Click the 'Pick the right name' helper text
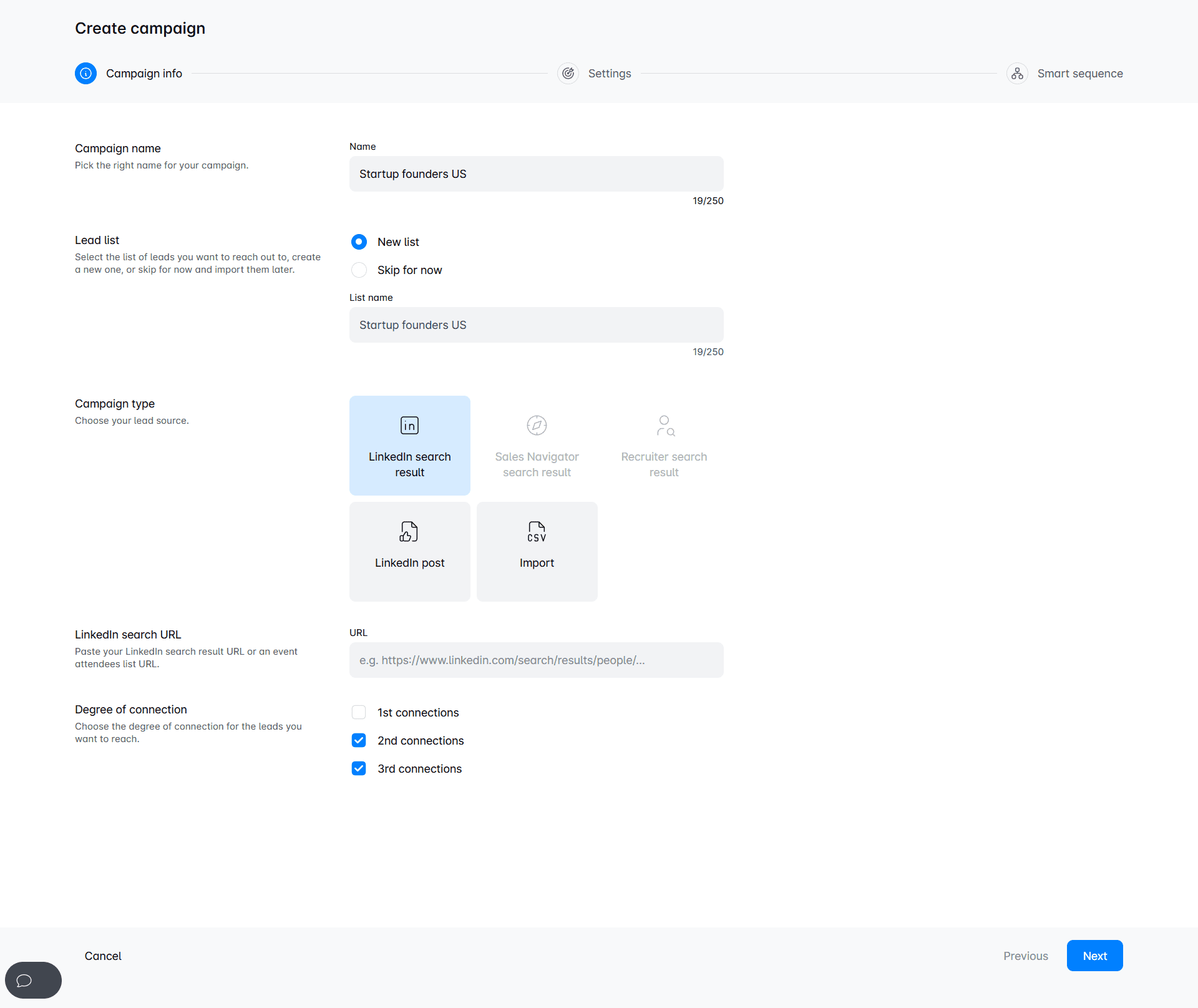The width and height of the screenshot is (1198, 1008). 162,165
